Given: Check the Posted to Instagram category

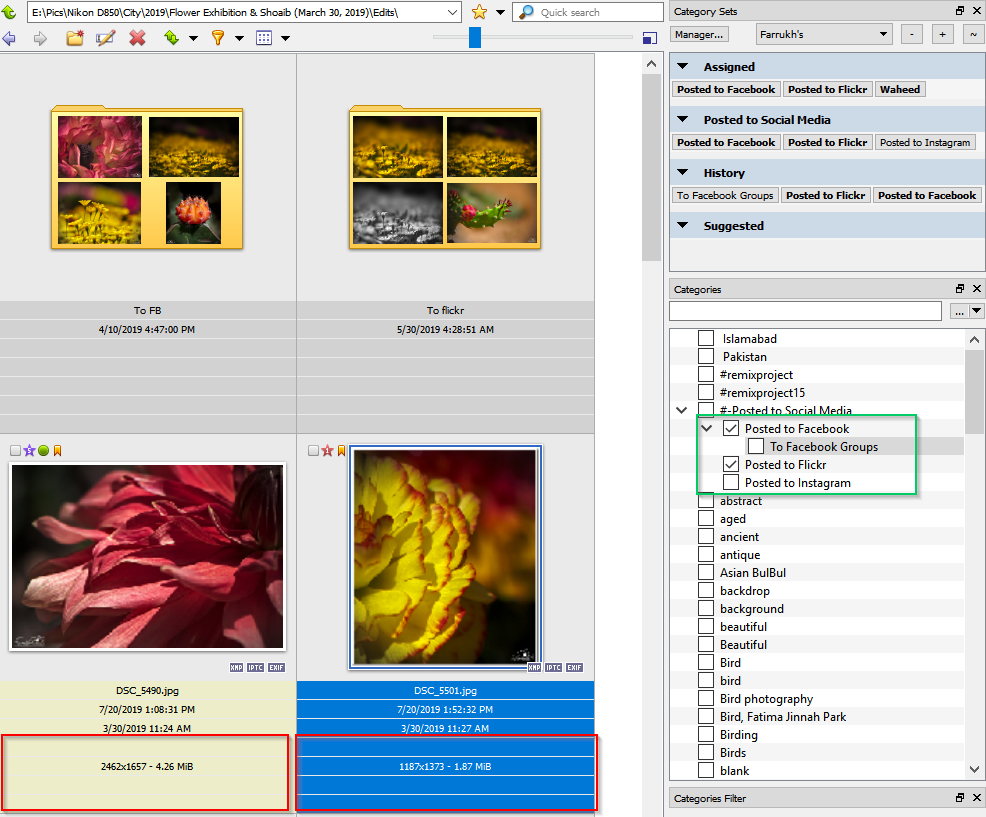Looking at the screenshot, I should [x=731, y=483].
